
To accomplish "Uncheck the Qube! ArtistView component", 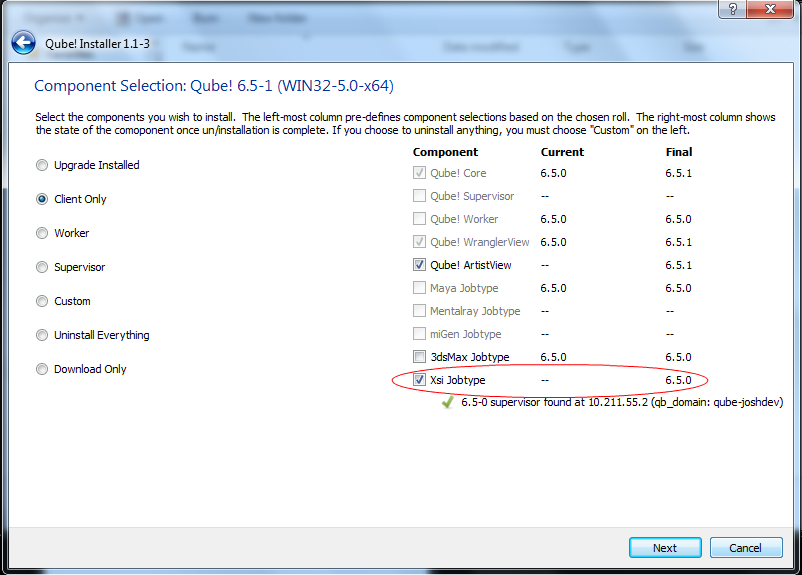I will tap(420, 265).
